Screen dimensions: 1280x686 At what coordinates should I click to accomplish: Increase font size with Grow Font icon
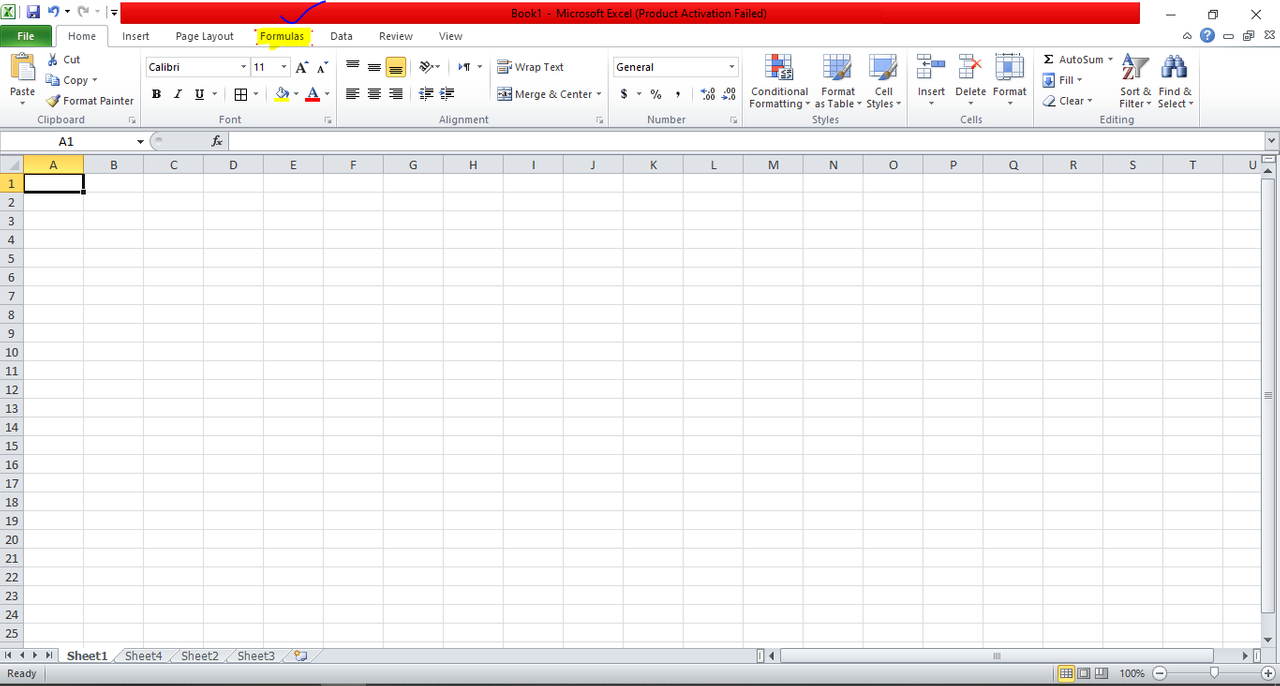tap(302, 67)
